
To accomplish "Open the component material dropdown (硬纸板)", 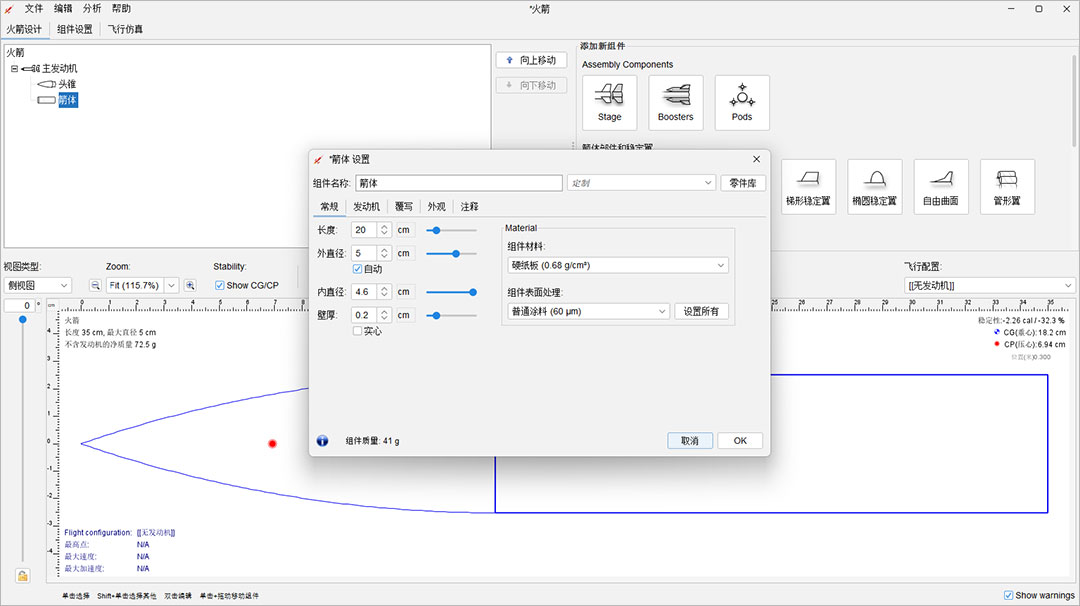I will click(x=617, y=265).
